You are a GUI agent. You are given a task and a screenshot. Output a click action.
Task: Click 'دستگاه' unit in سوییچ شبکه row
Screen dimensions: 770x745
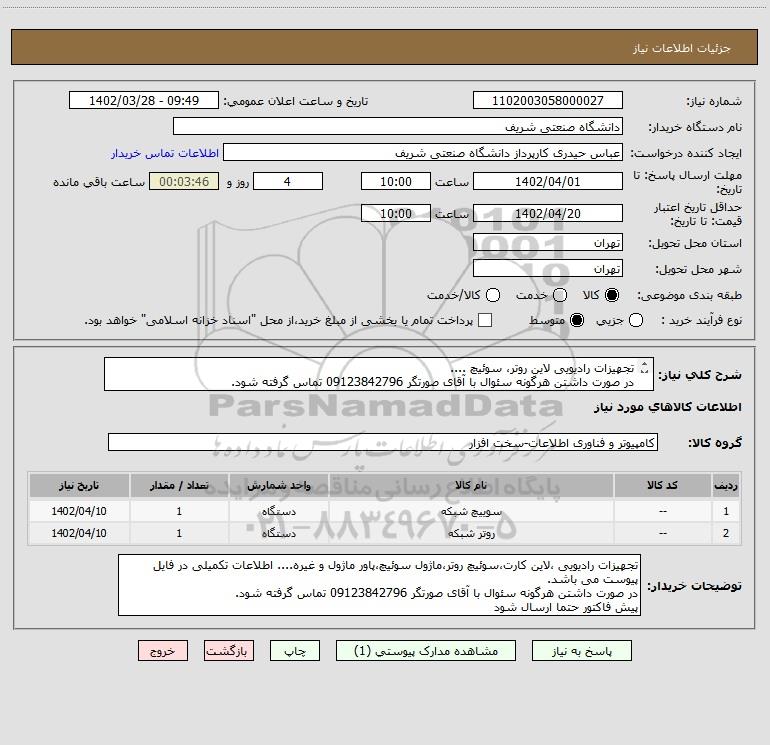pyautogui.click(x=278, y=511)
